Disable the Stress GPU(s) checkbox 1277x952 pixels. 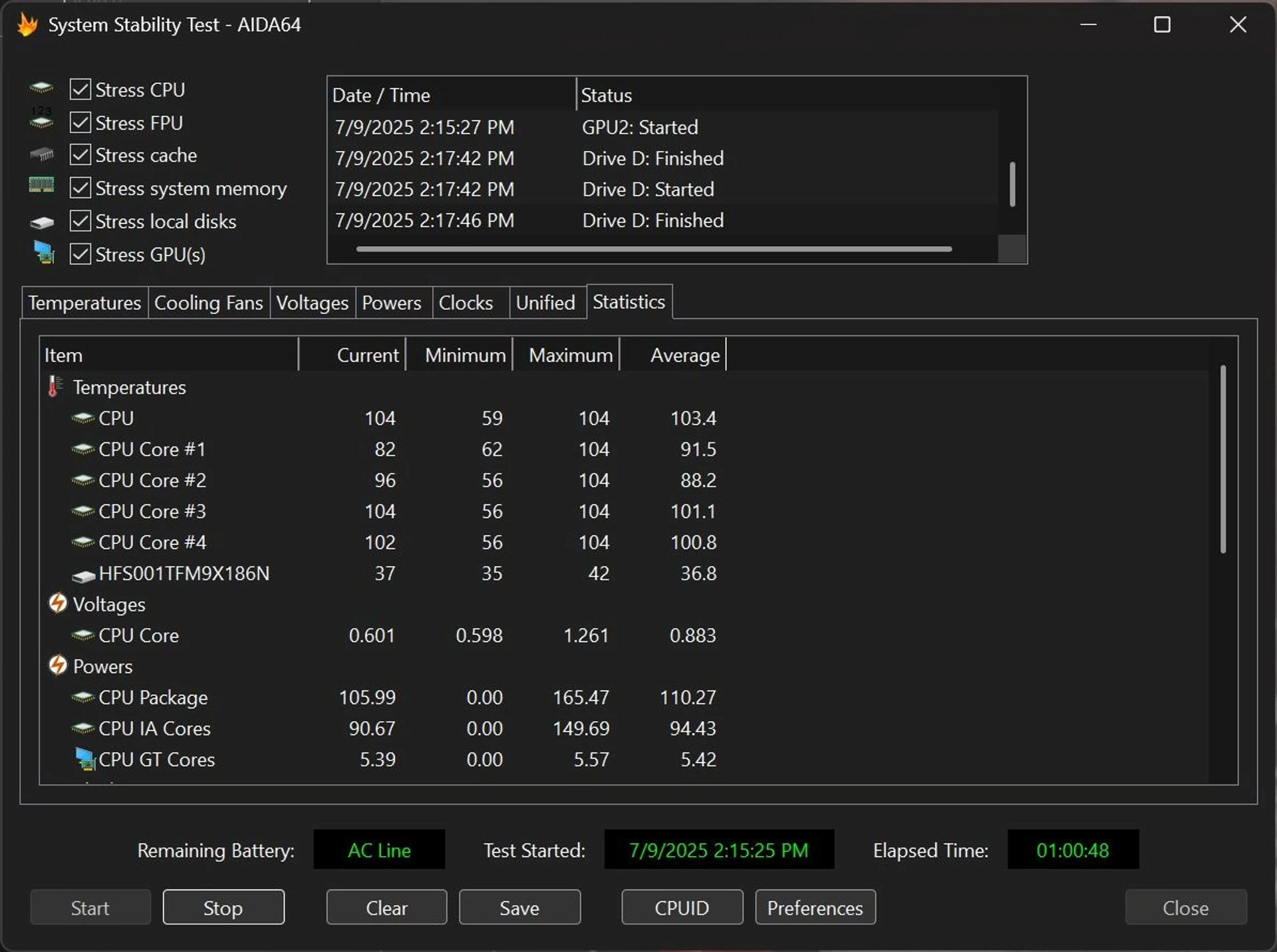[80, 254]
